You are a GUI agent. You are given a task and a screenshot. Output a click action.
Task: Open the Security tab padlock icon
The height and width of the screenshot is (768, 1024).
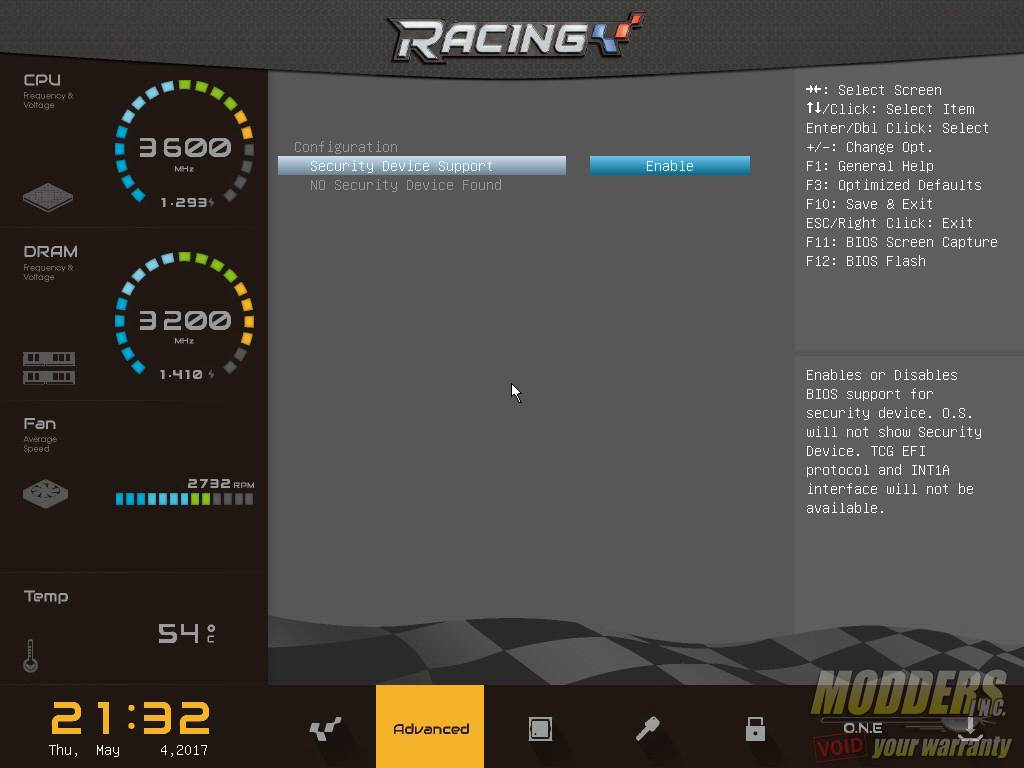click(x=755, y=728)
